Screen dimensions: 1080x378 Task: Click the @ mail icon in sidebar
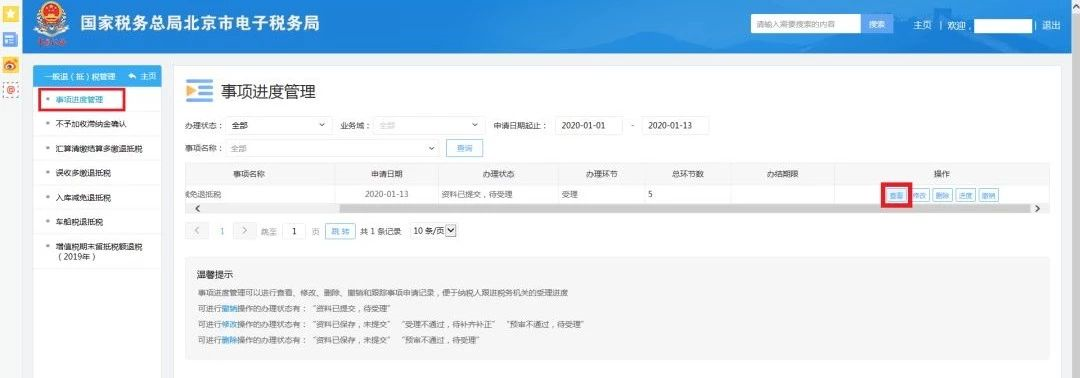(x=11, y=90)
